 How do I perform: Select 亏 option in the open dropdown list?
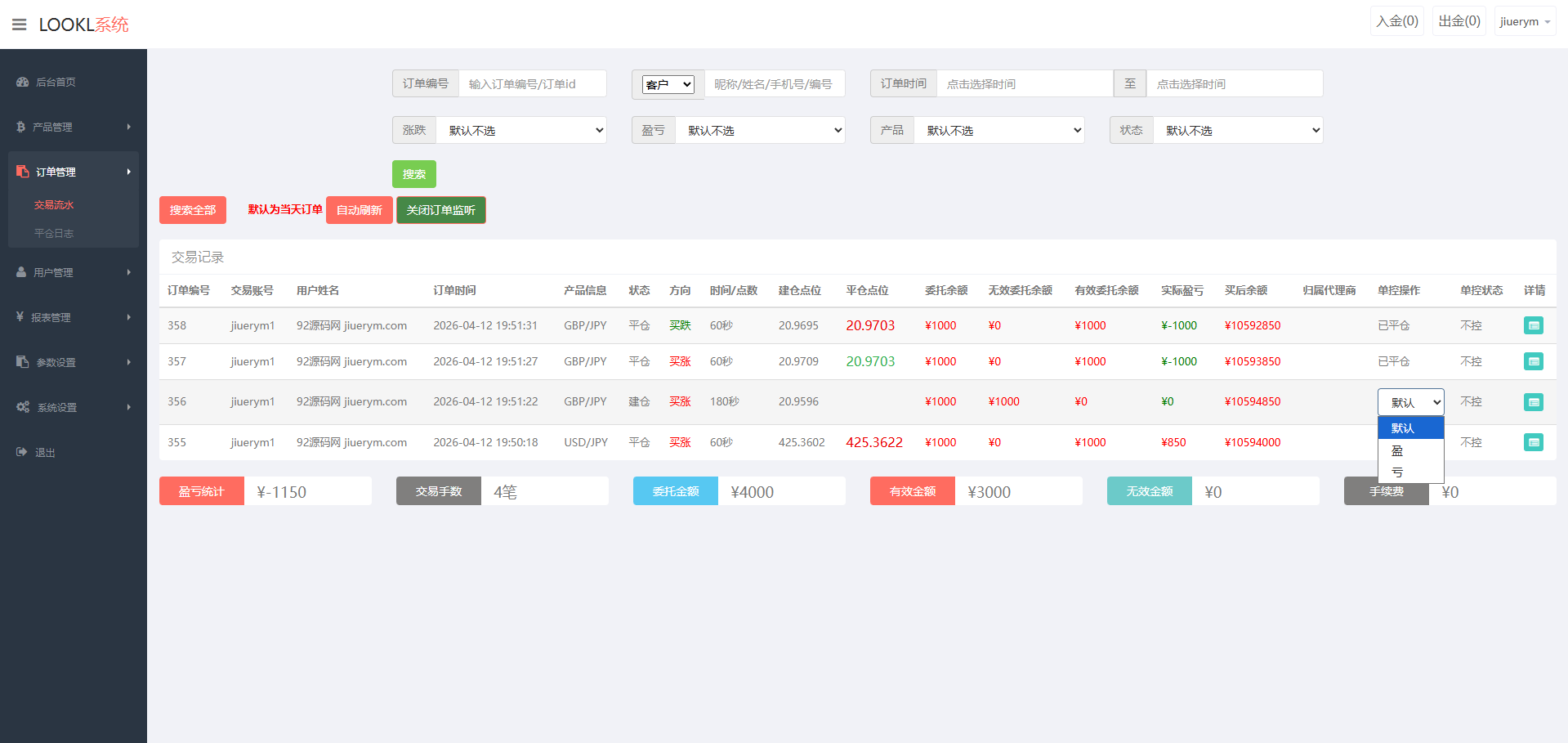1397,472
